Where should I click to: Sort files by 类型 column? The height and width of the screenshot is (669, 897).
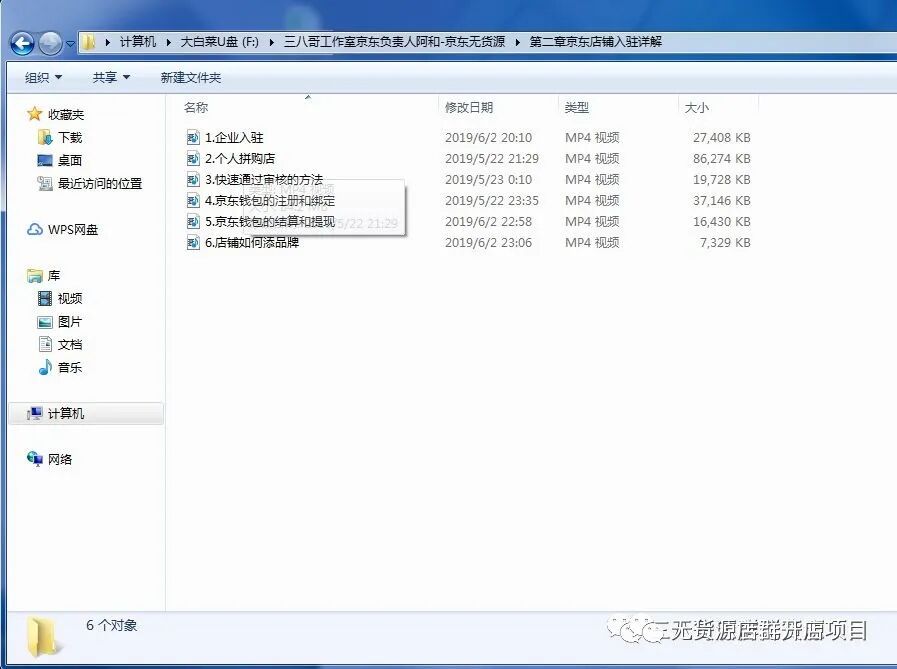(577, 108)
